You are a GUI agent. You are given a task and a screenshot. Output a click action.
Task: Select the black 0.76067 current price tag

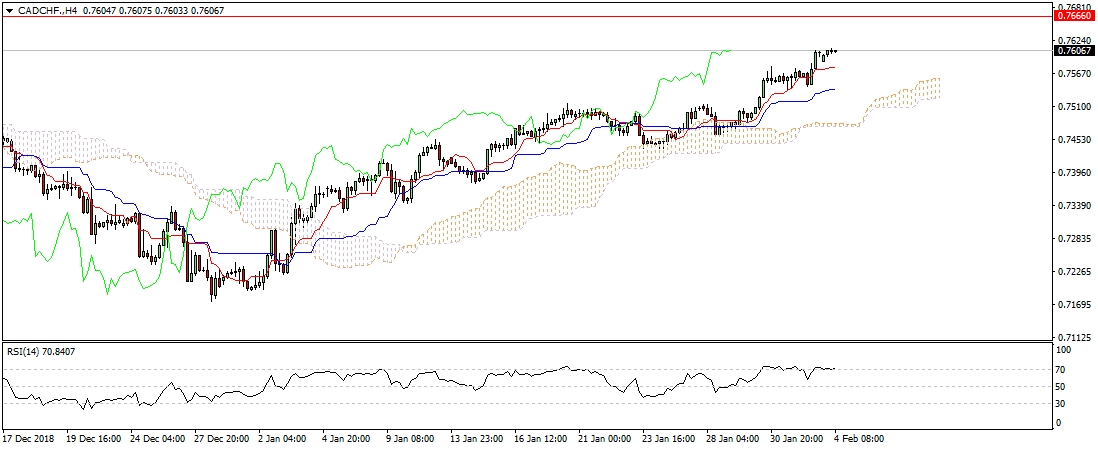pyautogui.click(x=1075, y=50)
